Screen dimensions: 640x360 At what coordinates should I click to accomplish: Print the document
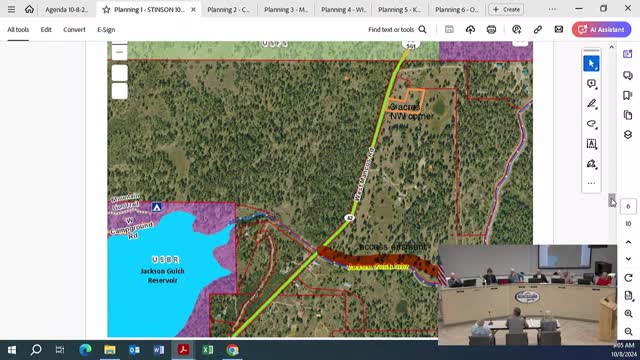pyautogui.click(x=491, y=29)
